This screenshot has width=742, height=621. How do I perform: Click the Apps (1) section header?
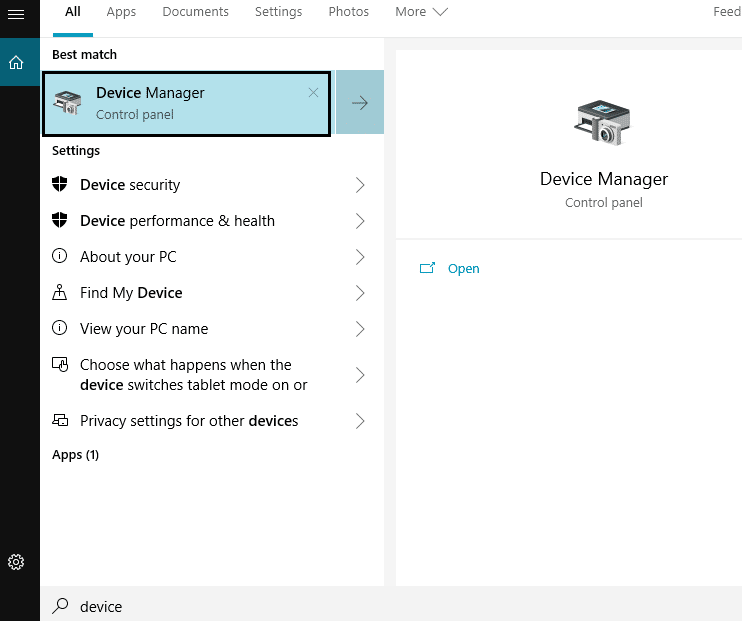click(75, 455)
